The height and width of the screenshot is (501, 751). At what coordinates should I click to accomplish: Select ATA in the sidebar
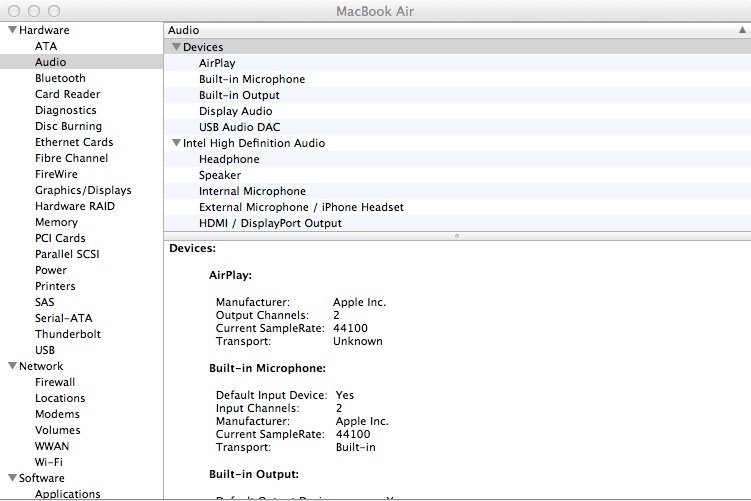[46, 46]
